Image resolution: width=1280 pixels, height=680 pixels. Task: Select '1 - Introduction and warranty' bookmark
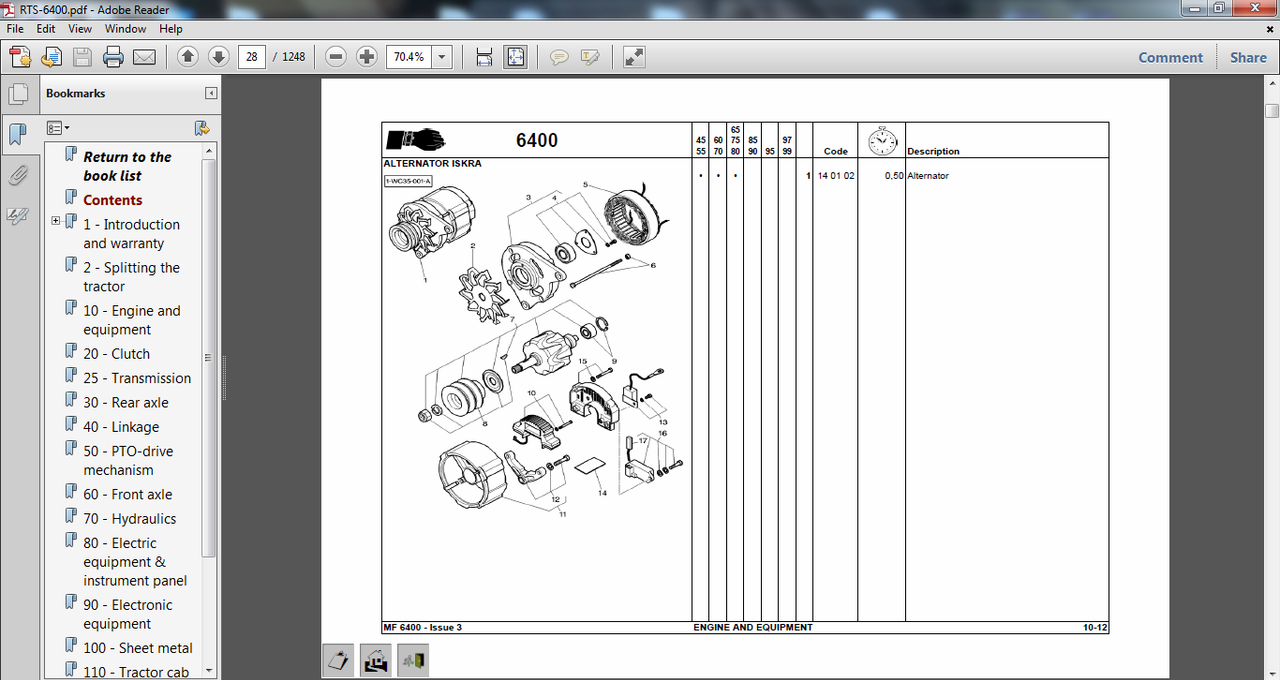point(131,234)
